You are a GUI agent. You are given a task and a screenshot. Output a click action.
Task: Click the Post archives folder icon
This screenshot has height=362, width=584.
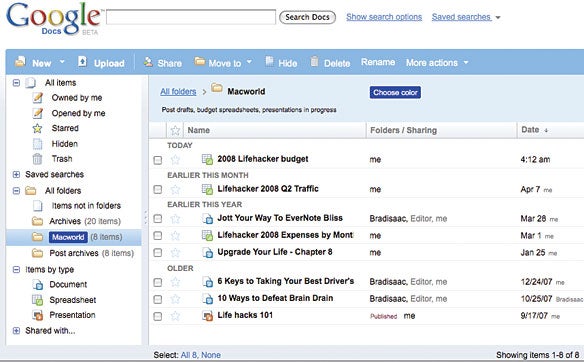[x=37, y=253]
